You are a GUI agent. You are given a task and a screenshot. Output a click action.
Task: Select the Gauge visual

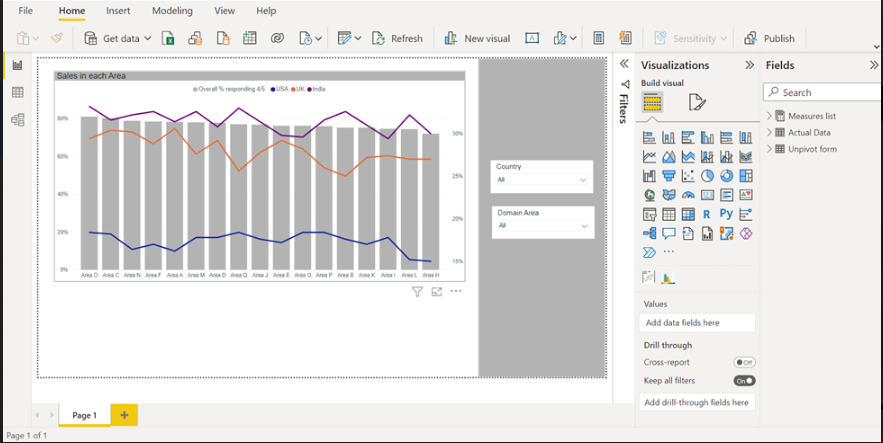[x=688, y=195]
